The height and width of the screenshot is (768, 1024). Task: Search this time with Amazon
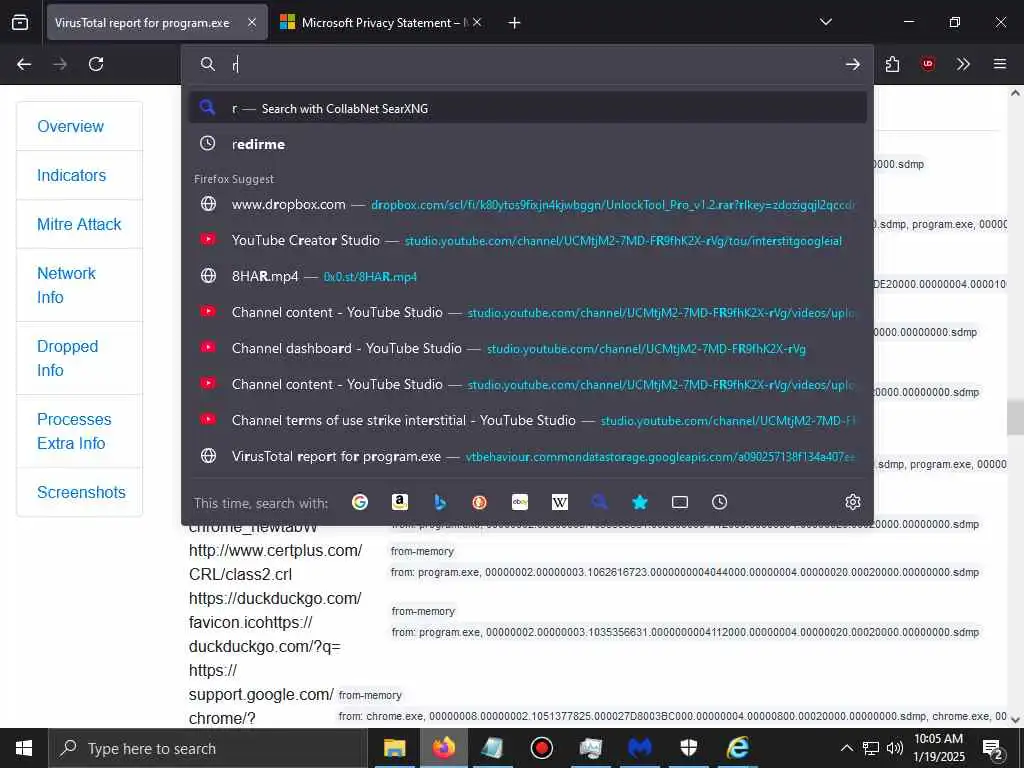[x=400, y=502]
